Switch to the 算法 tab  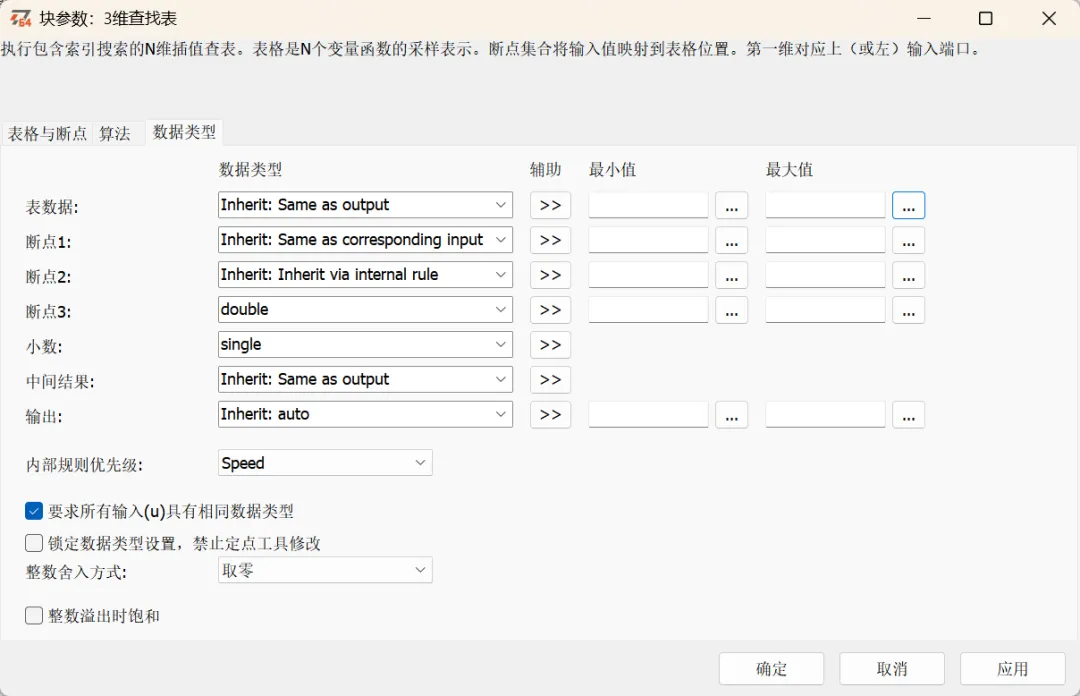(x=116, y=131)
